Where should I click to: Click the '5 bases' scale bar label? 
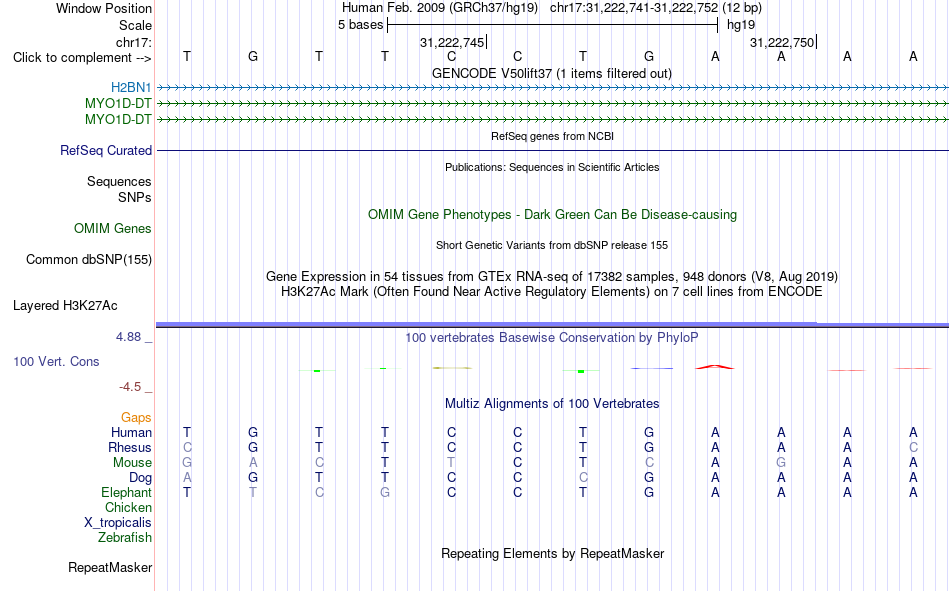(x=360, y=25)
